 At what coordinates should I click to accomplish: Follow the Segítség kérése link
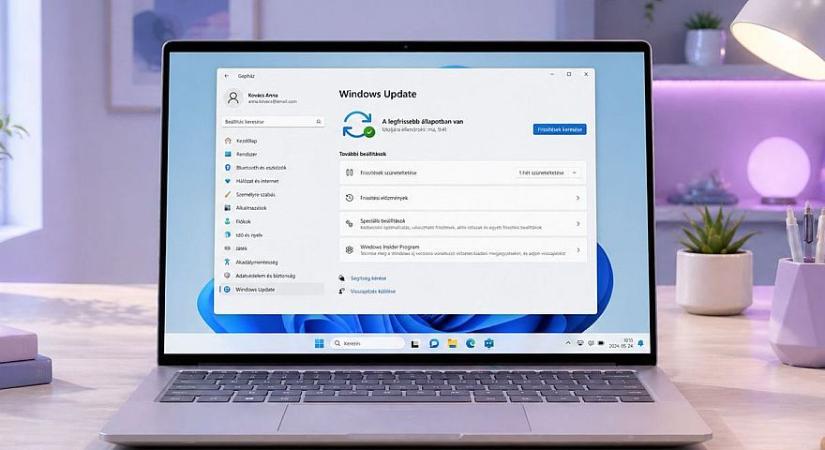pos(368,278)
